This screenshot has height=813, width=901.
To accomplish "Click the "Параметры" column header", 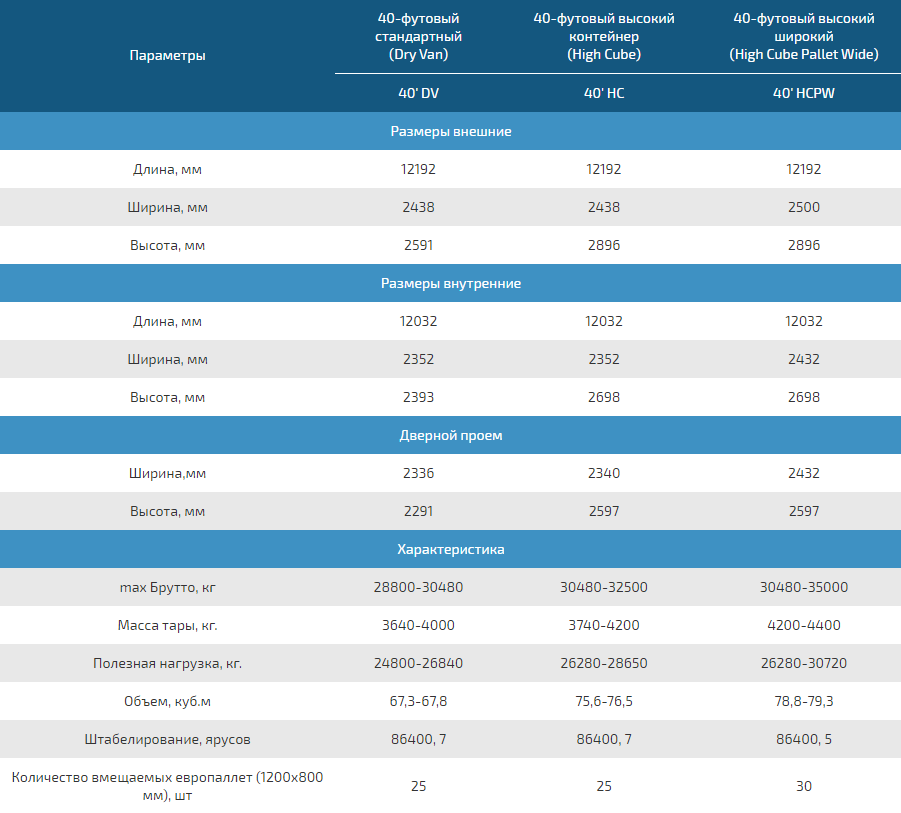I will [167, 56].
